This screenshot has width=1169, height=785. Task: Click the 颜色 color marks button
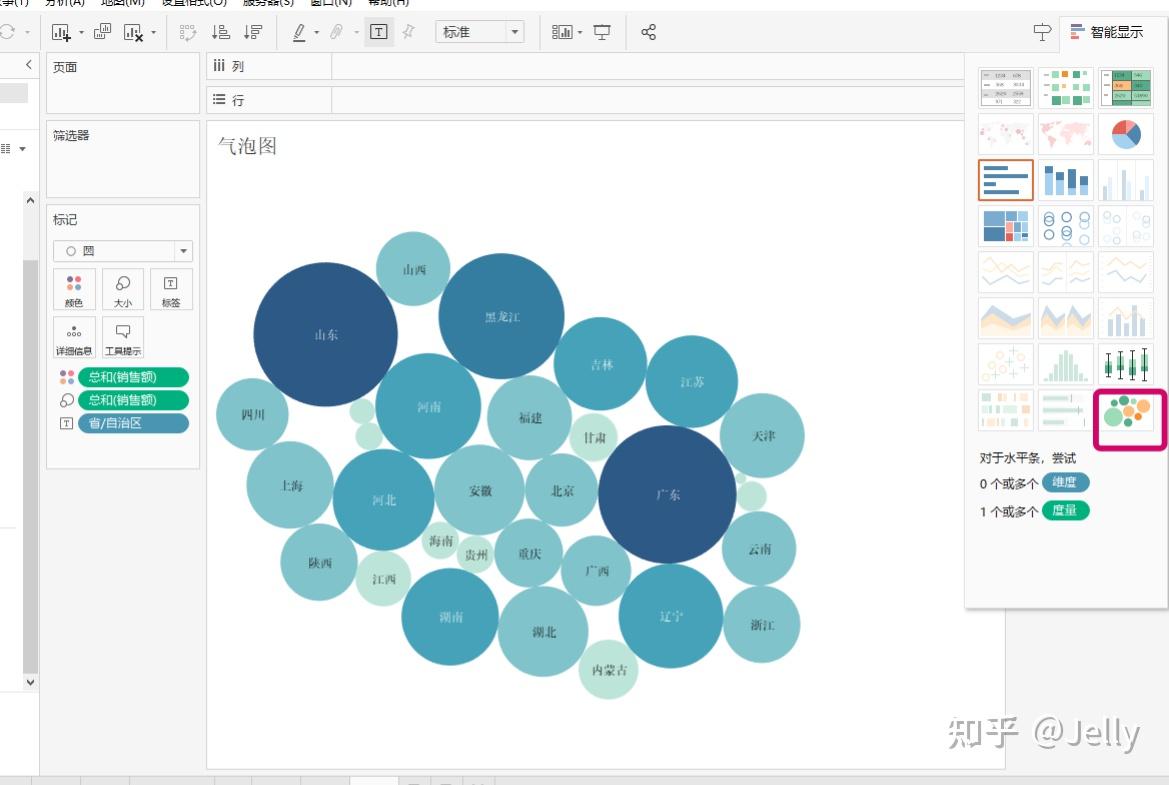75,290
